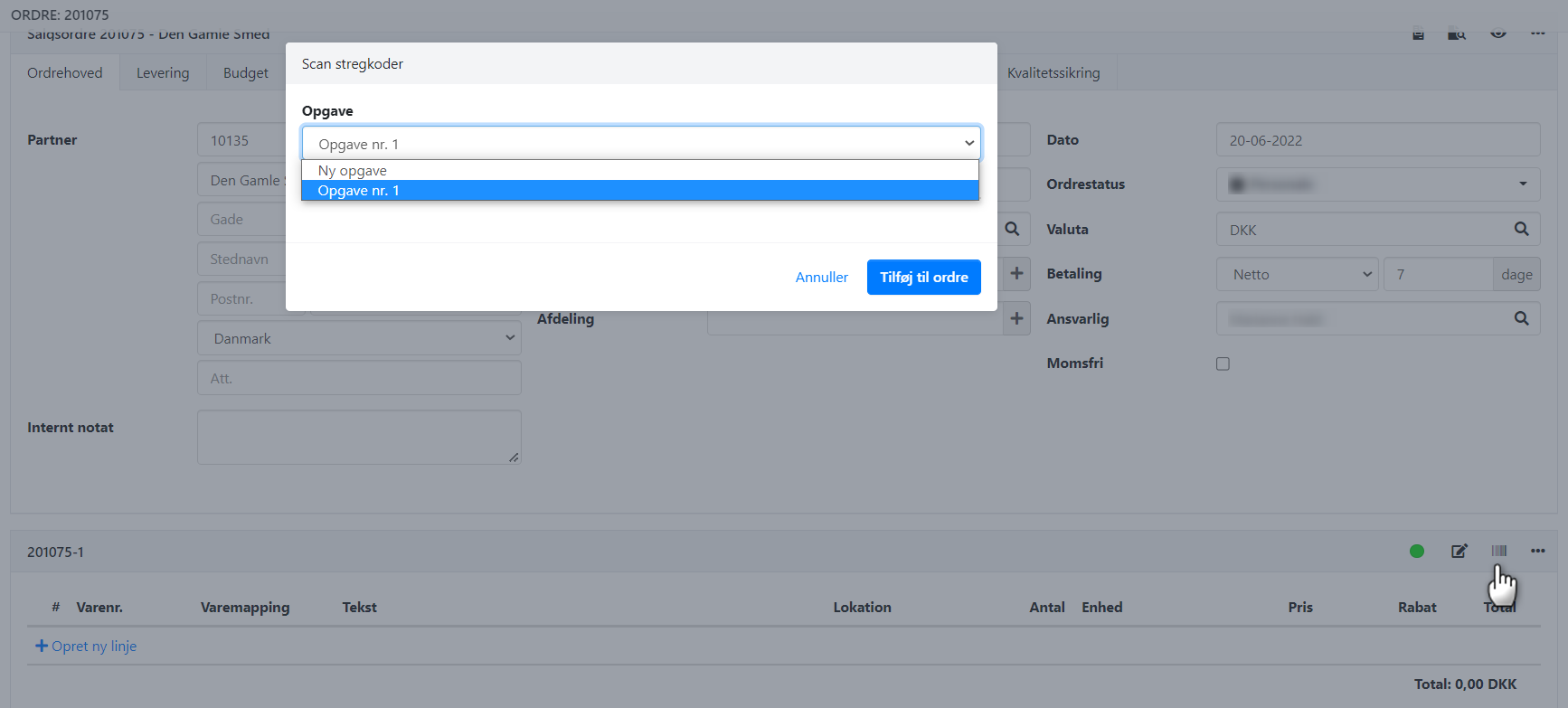Click the 'Tilføj til ordre' button

click(x=923, y=278)
